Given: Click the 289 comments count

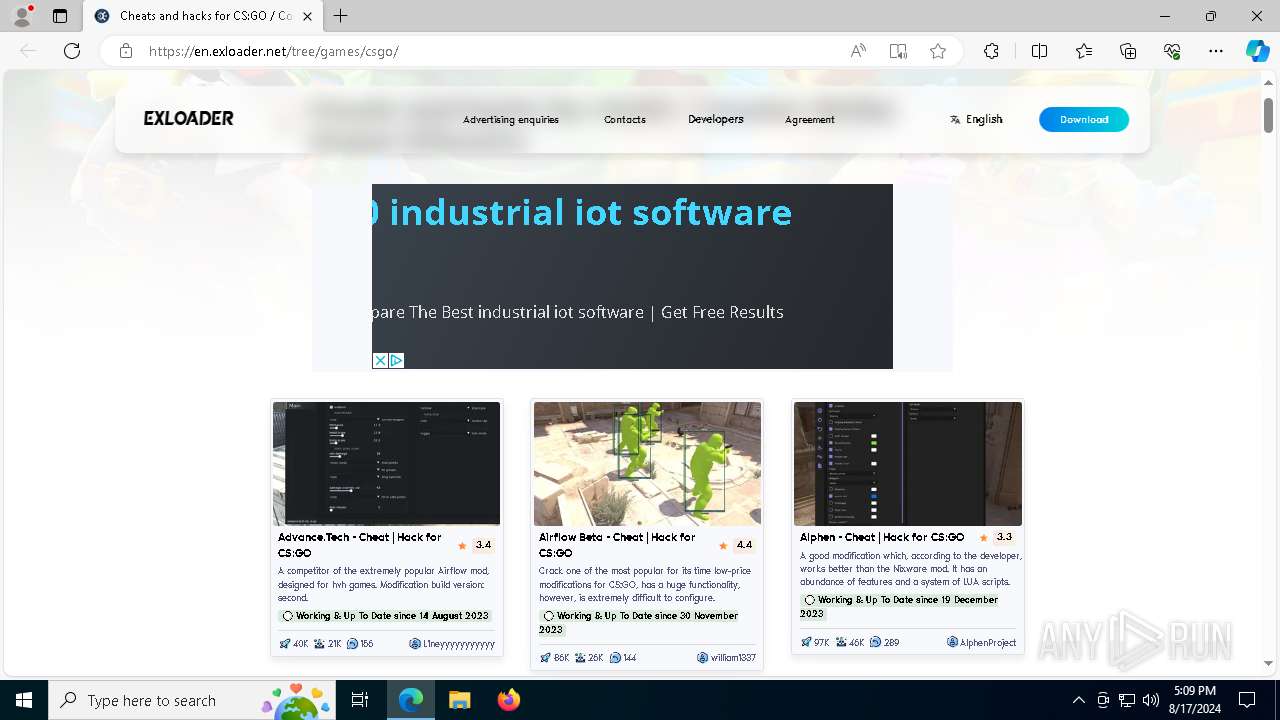Looking at the screenshot, I should coord(884,642).
